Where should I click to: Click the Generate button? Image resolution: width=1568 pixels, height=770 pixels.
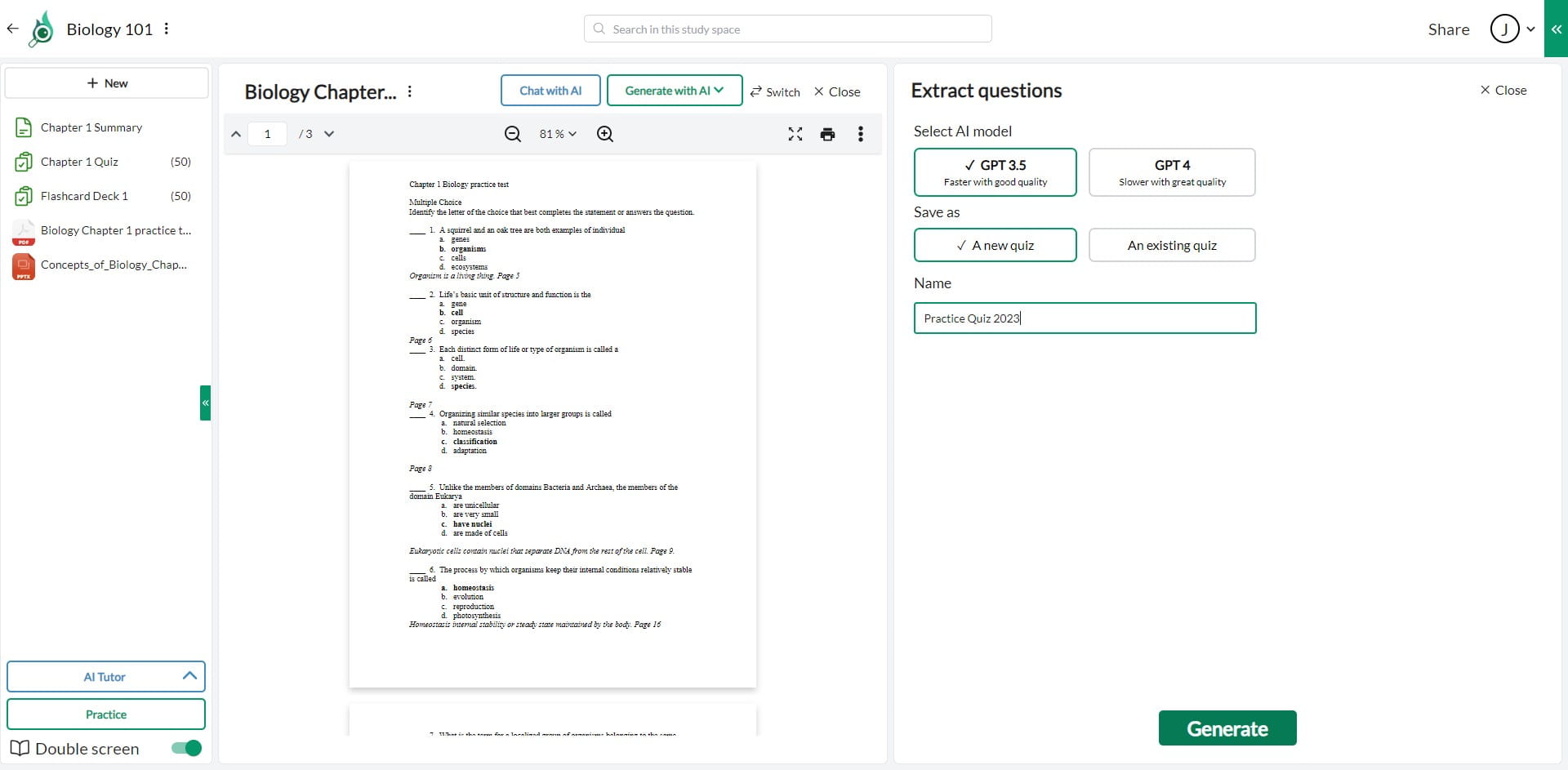tap(1227, 728)
